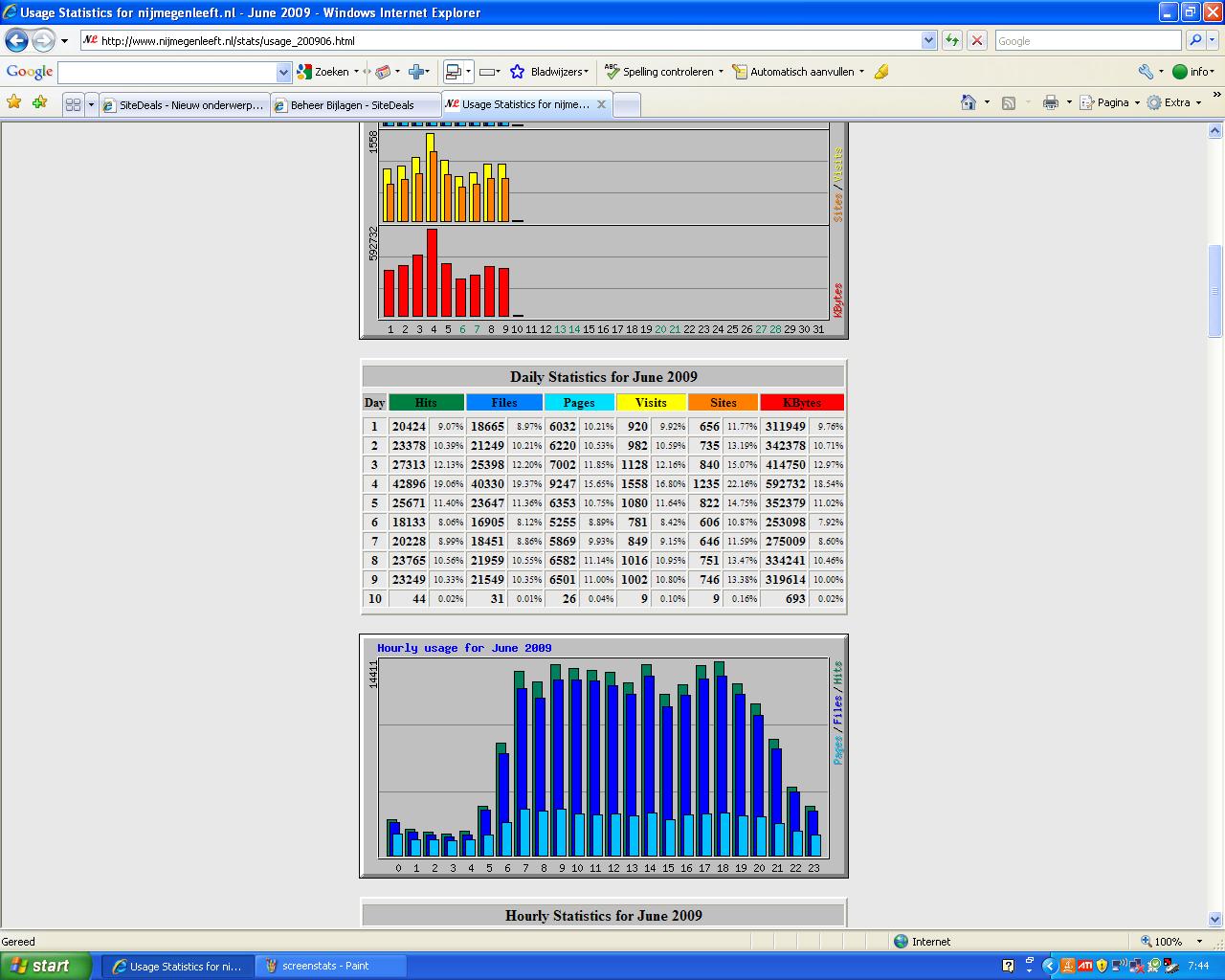Open a new blank tab
This screenshot has width=1225, height=980.
click(626, 105)
